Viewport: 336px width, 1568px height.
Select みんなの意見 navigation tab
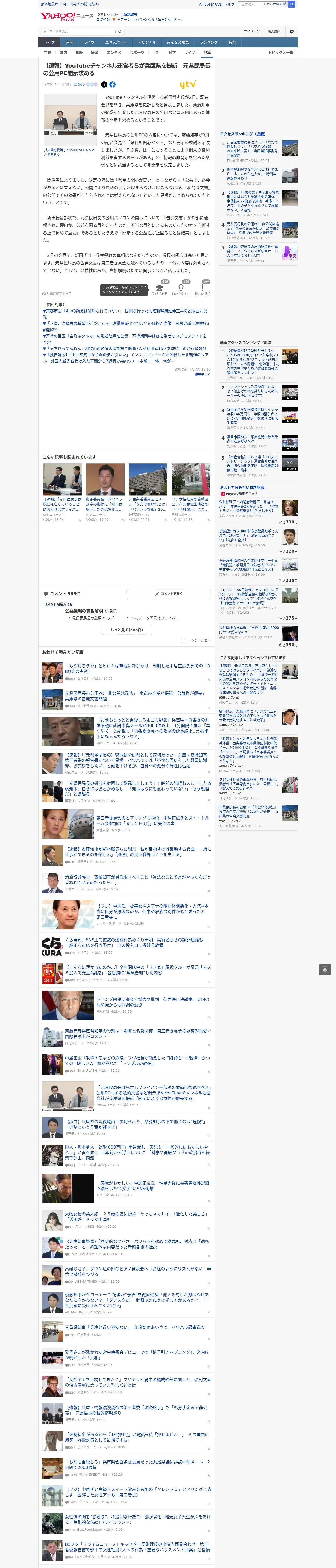pos(178,43)
